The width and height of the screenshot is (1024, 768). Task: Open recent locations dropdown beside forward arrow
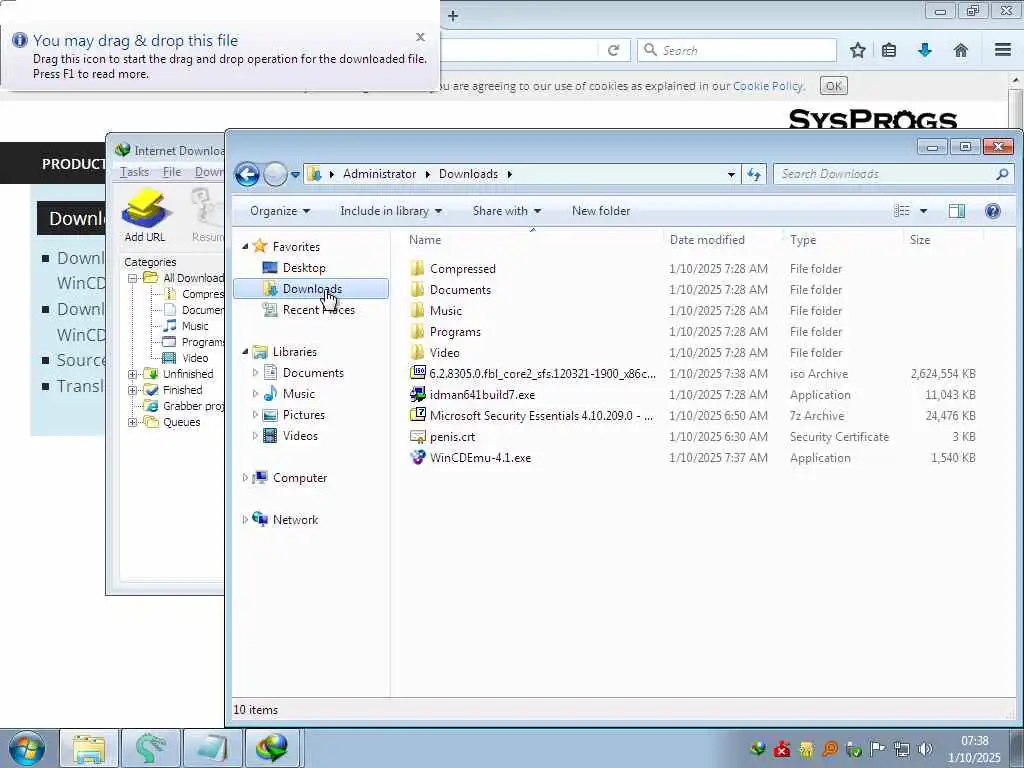tap(295, 174)
